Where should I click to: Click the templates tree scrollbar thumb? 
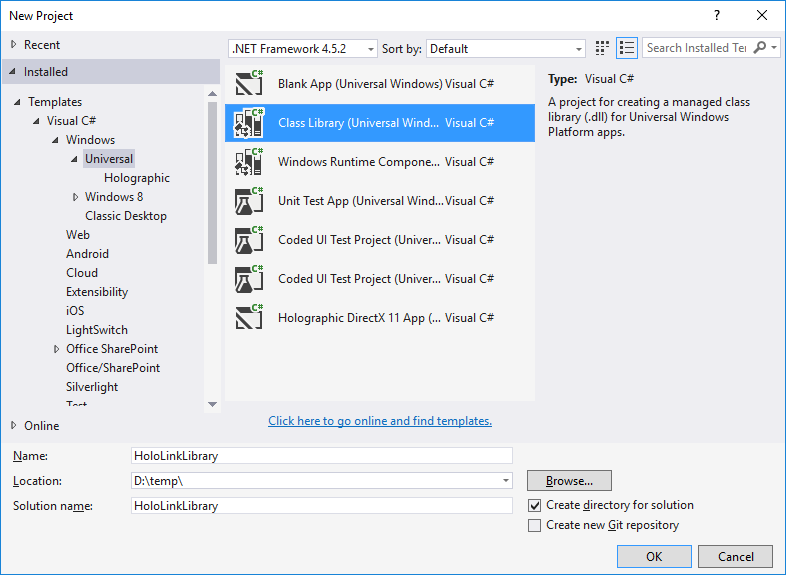(213, 183)
